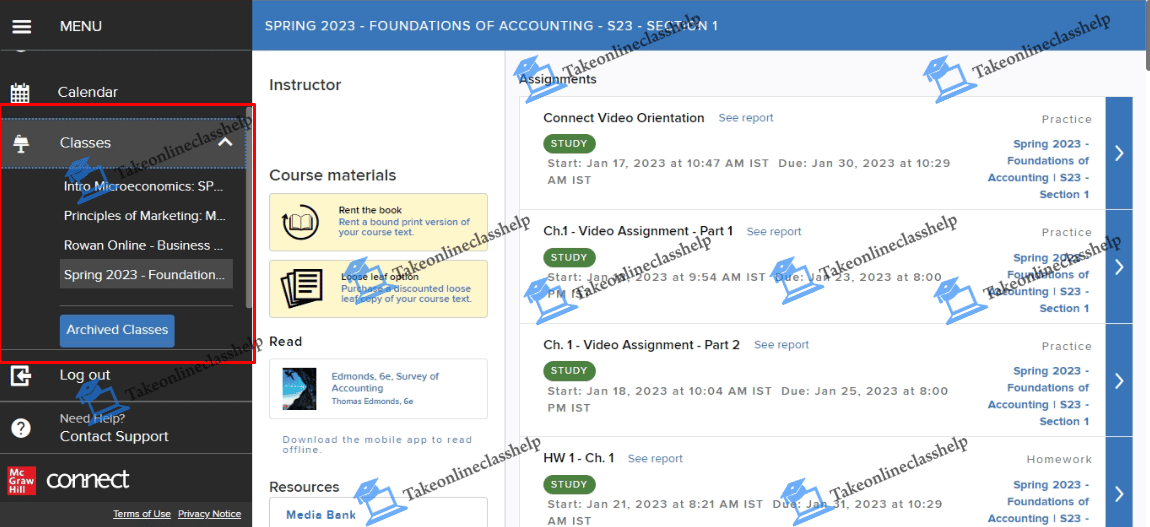
Task: Open arrow for HW 1 - Ch. 1
Action: click(1119, 494)
